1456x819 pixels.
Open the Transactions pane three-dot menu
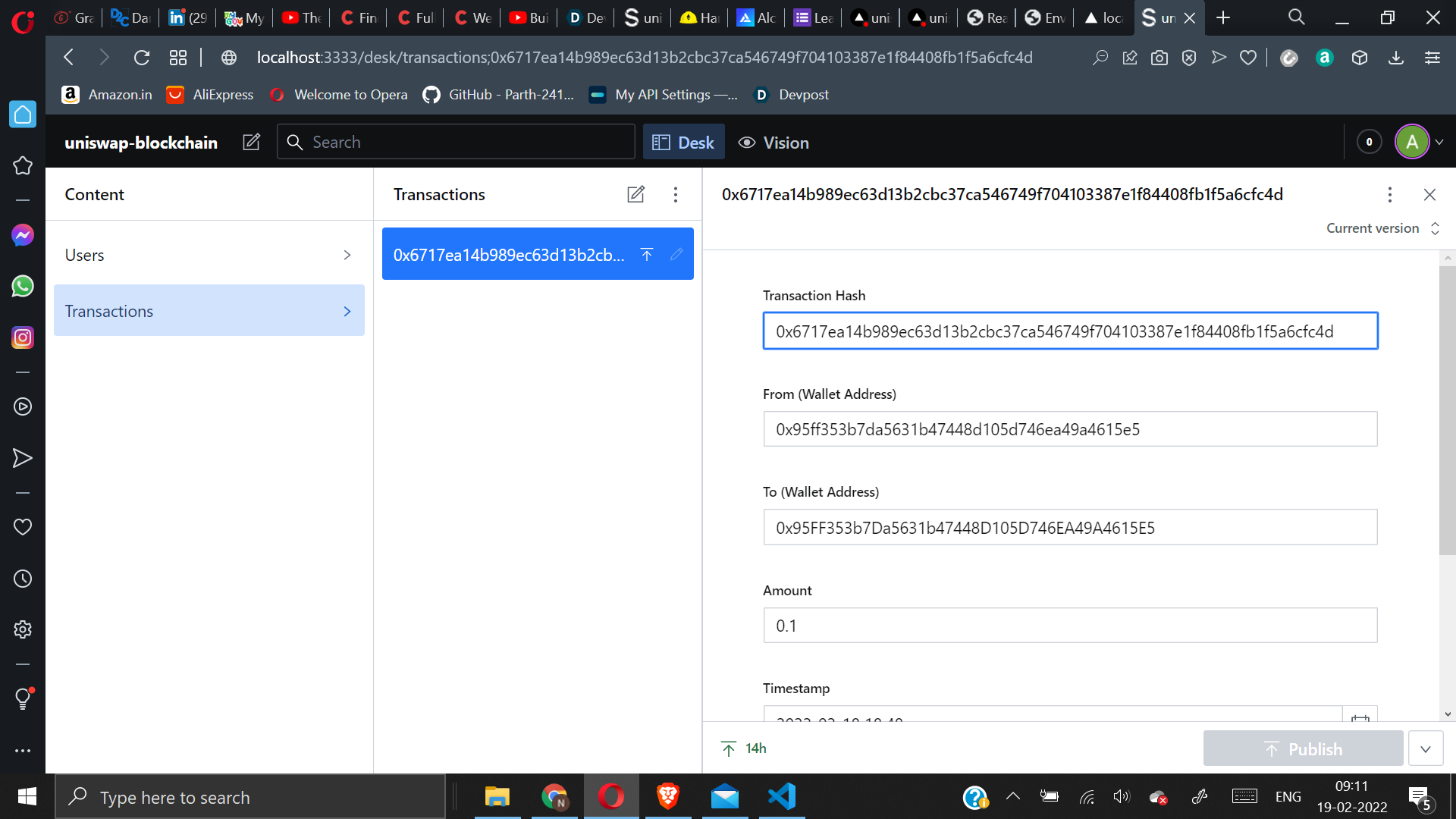pyautogui.click(x=675, y=194)
